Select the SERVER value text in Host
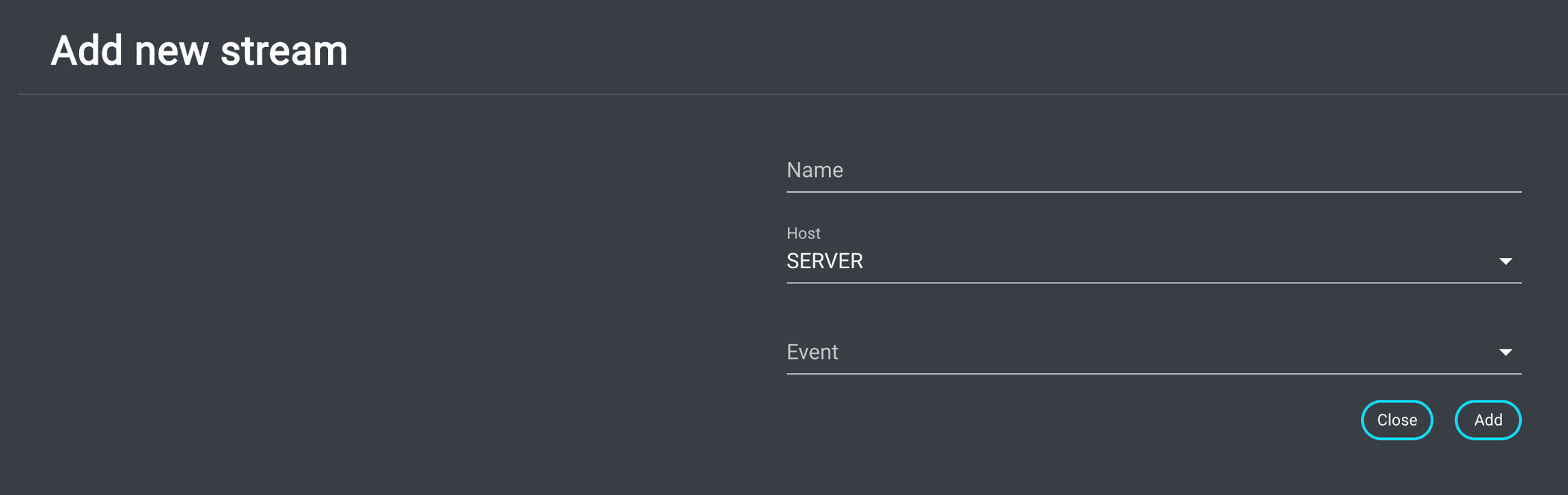1568x495 pixels. 824,261
